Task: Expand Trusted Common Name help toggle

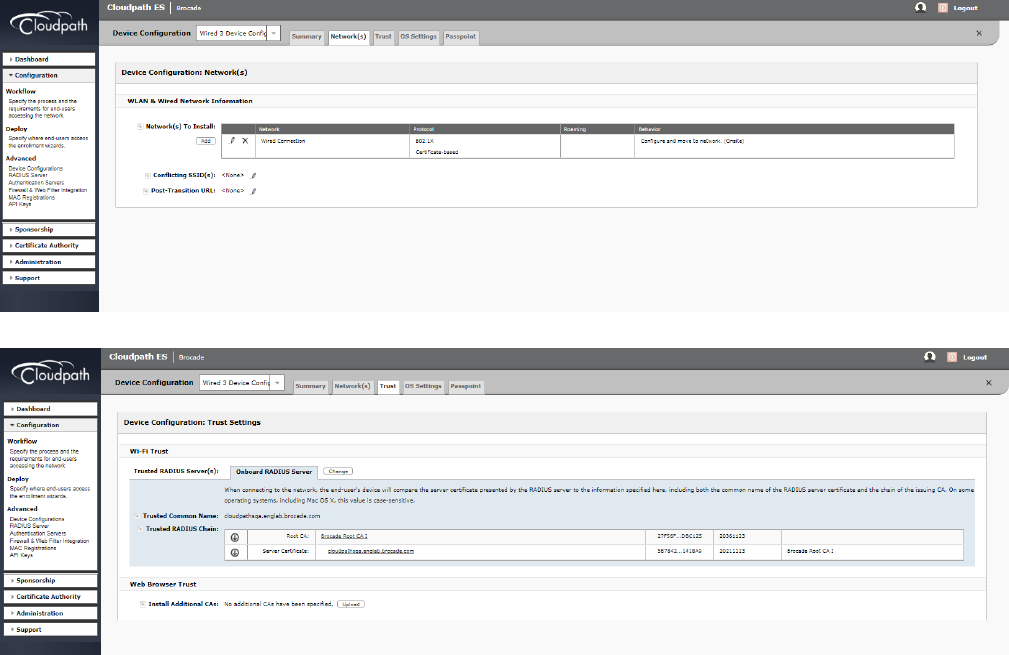Action: point(138,516)
